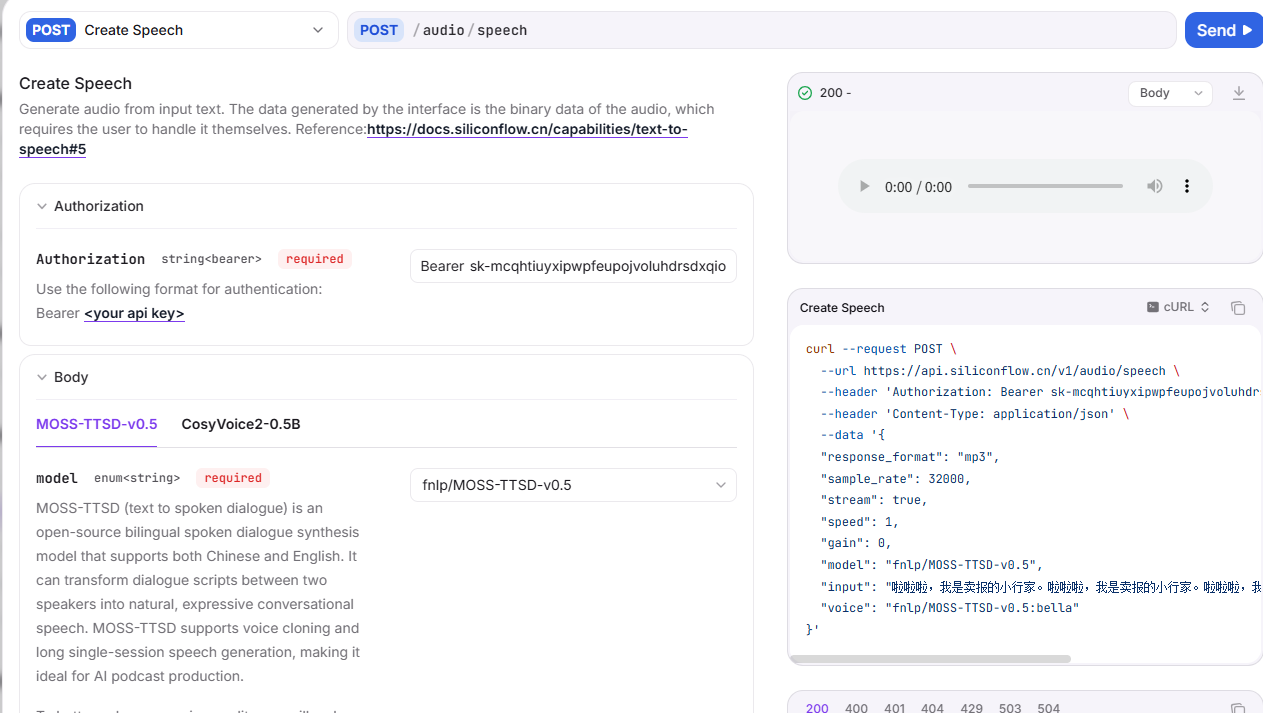Download the response using download icon
The width and height of the screenshot is (1263, 713).
(x=1239, y=93)
